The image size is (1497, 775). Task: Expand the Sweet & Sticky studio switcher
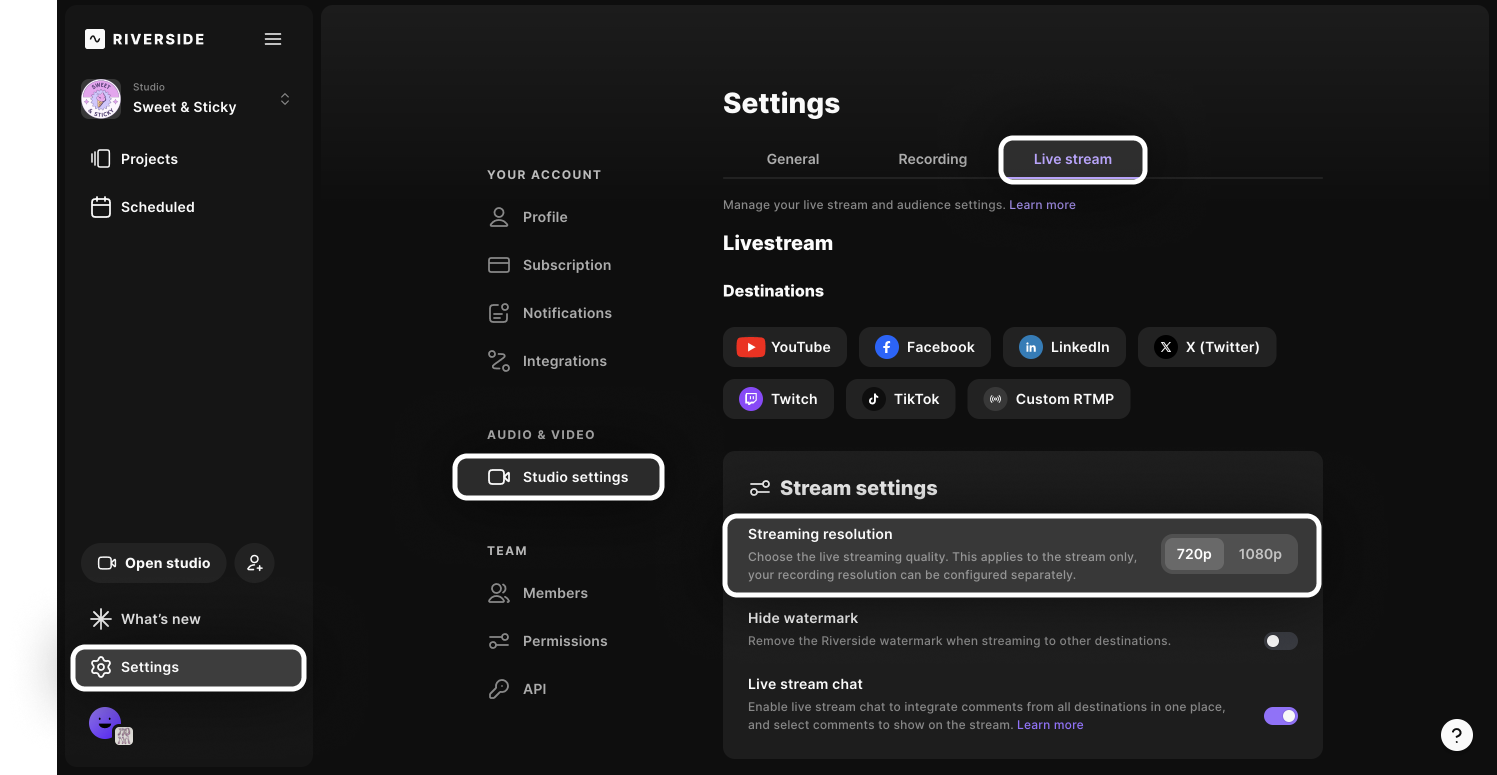pyautogui.click(x=285, y=99)
